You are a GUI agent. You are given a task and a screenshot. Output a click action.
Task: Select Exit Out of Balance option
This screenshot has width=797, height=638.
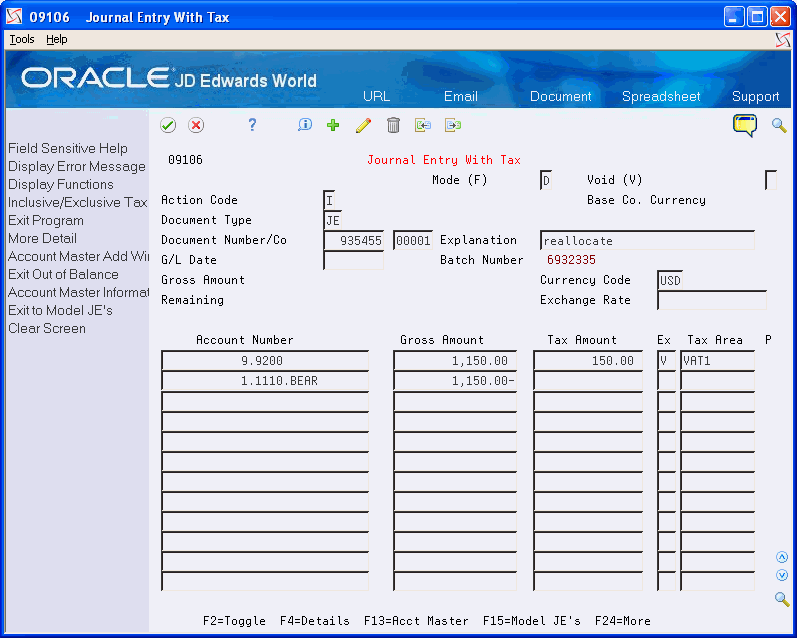pos(64,275)
